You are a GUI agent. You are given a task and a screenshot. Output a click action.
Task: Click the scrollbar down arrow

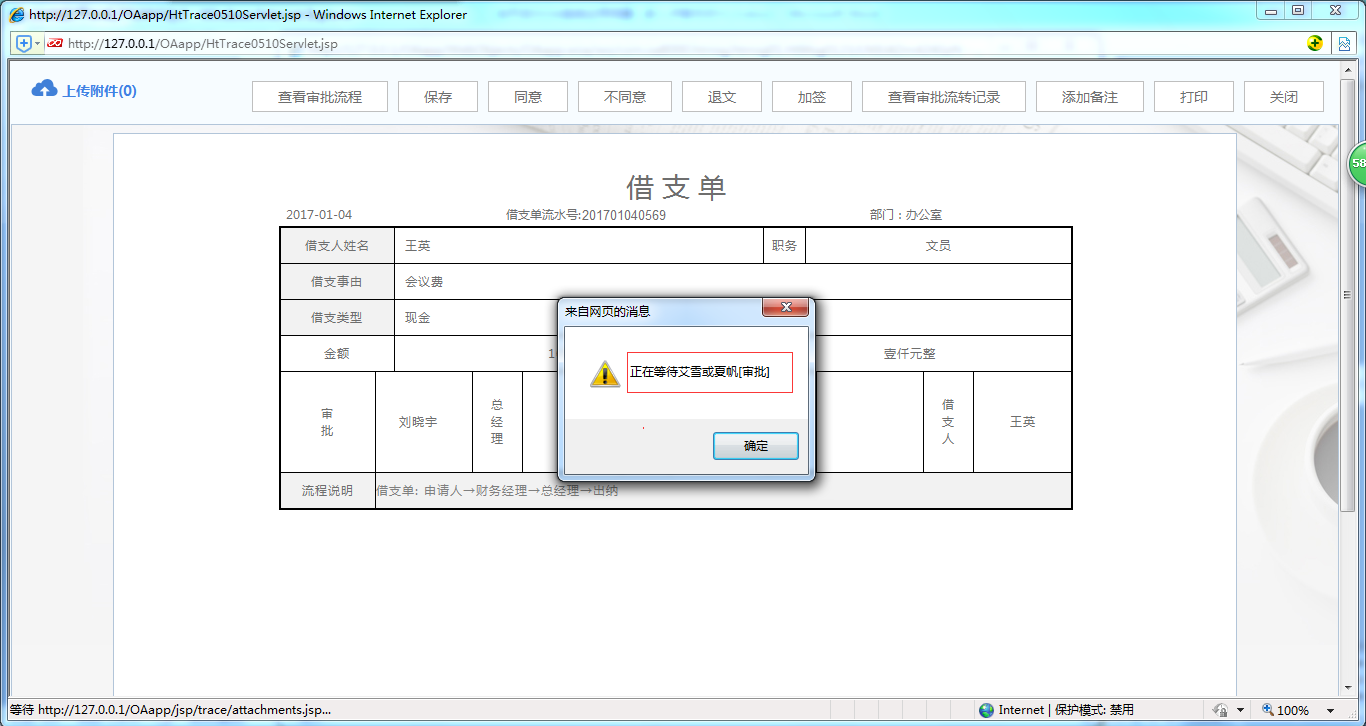pos(1347,688)
